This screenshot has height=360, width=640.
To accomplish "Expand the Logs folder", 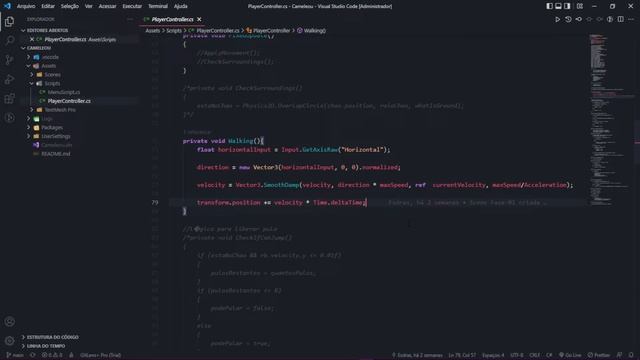I will [29, 118].
